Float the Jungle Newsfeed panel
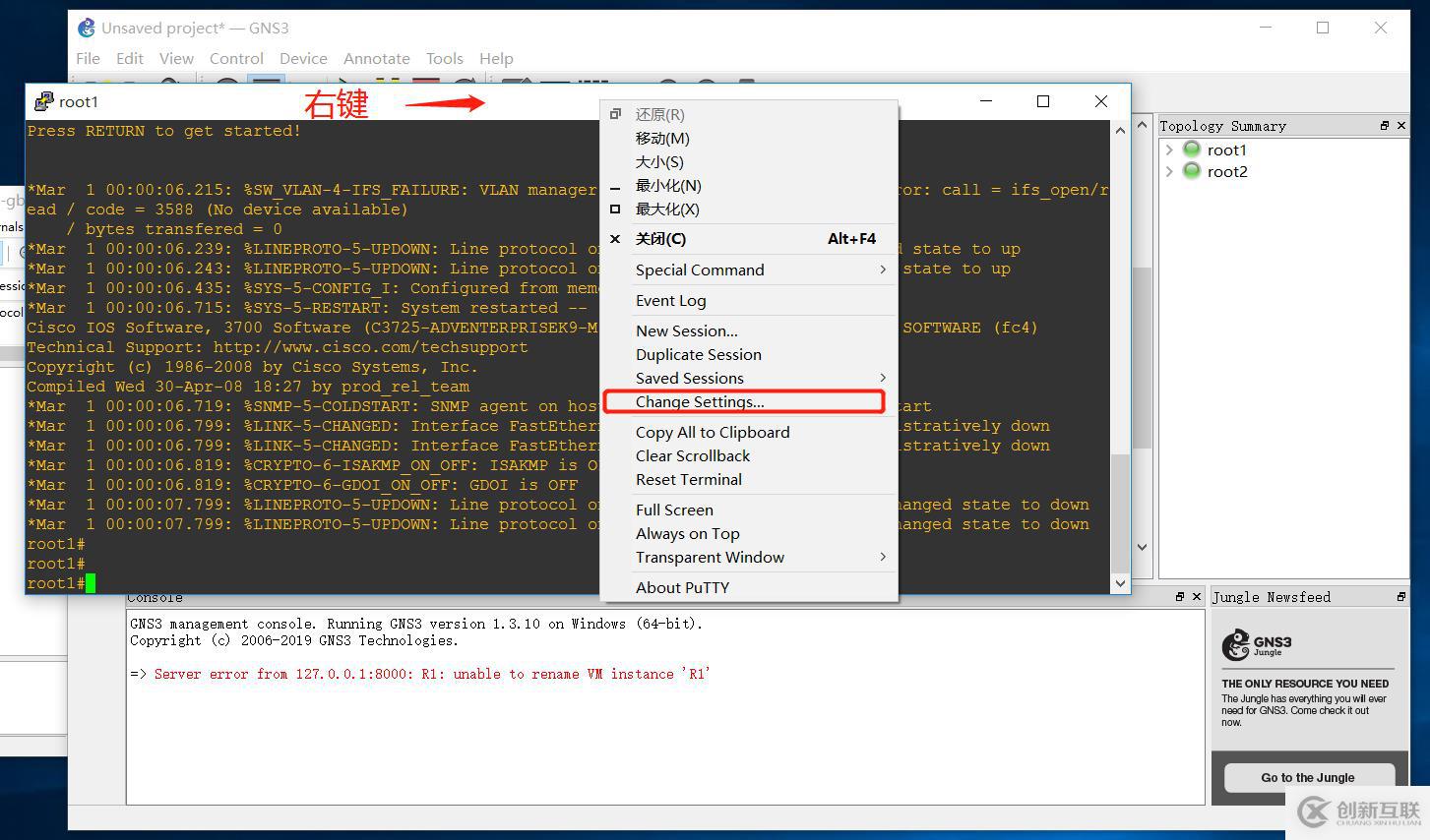Viewport: 1430px width, 840px height. 1400,597
